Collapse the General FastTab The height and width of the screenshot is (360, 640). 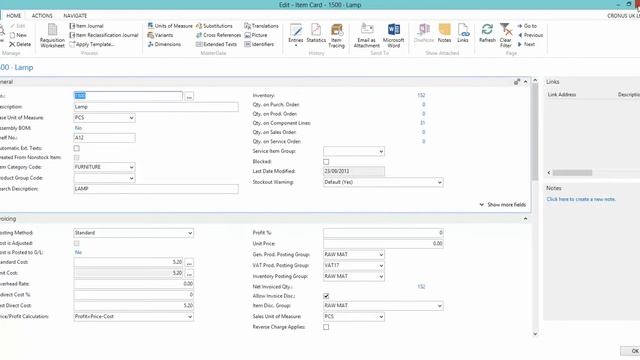coord(525,82)
